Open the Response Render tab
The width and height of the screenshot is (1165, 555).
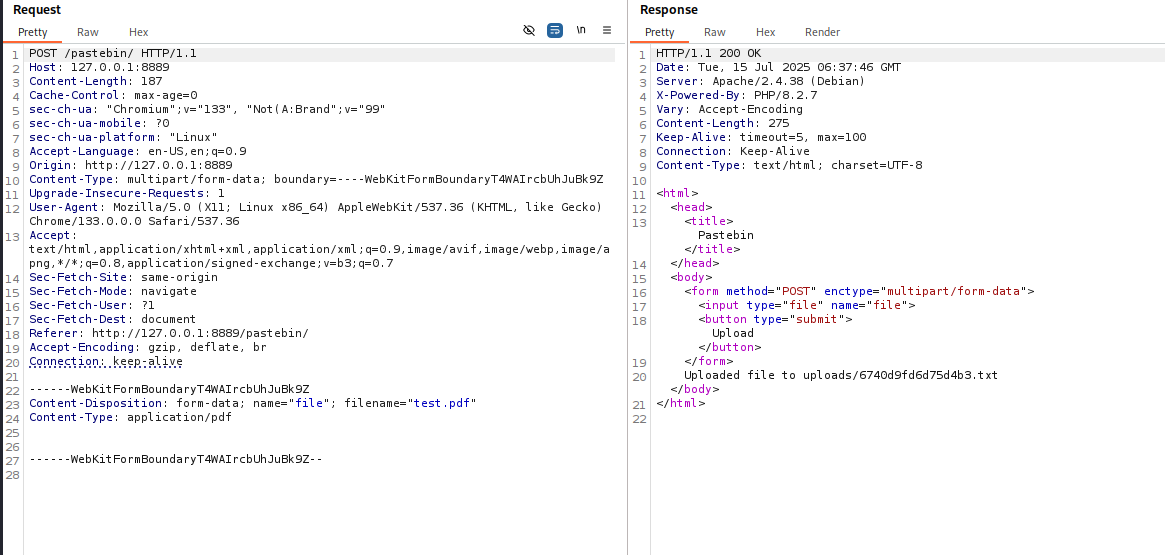(822, 32)
